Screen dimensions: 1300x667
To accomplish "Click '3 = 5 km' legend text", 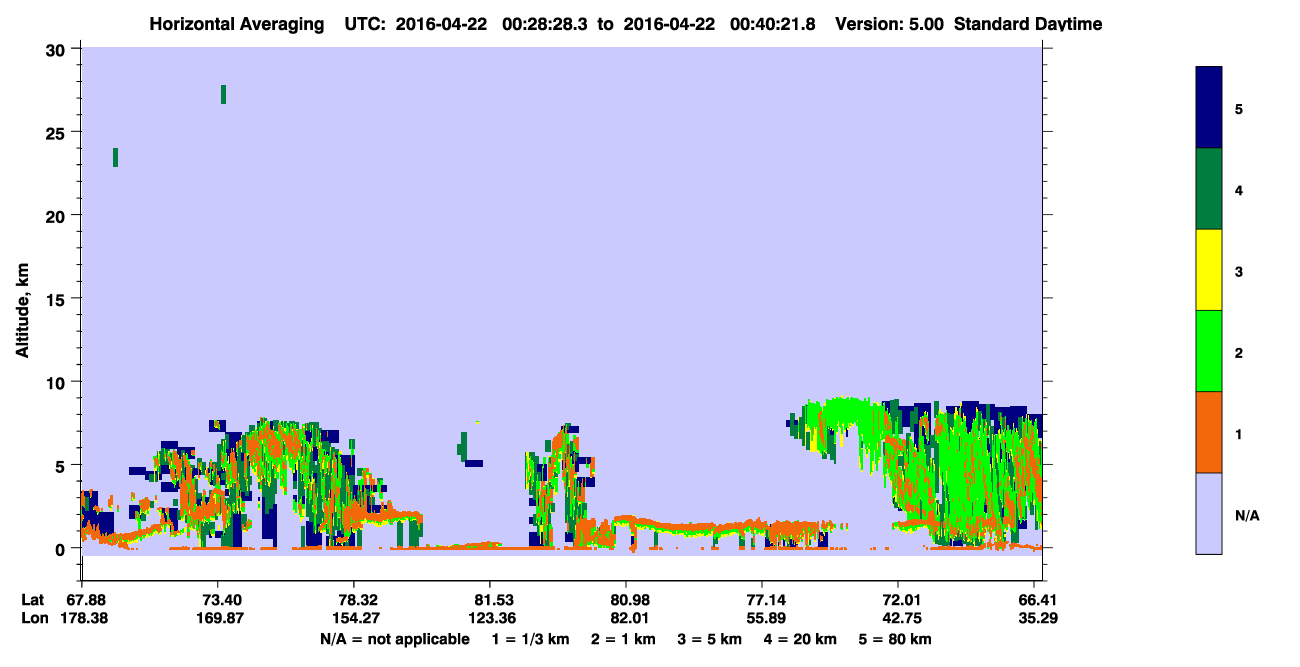I will tap(709, 638).
